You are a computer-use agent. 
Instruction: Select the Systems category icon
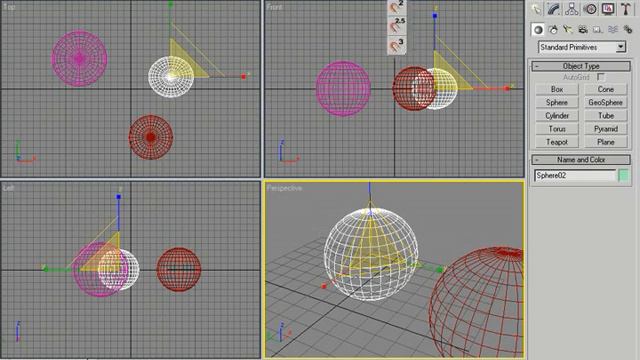(x=627, y=29)
